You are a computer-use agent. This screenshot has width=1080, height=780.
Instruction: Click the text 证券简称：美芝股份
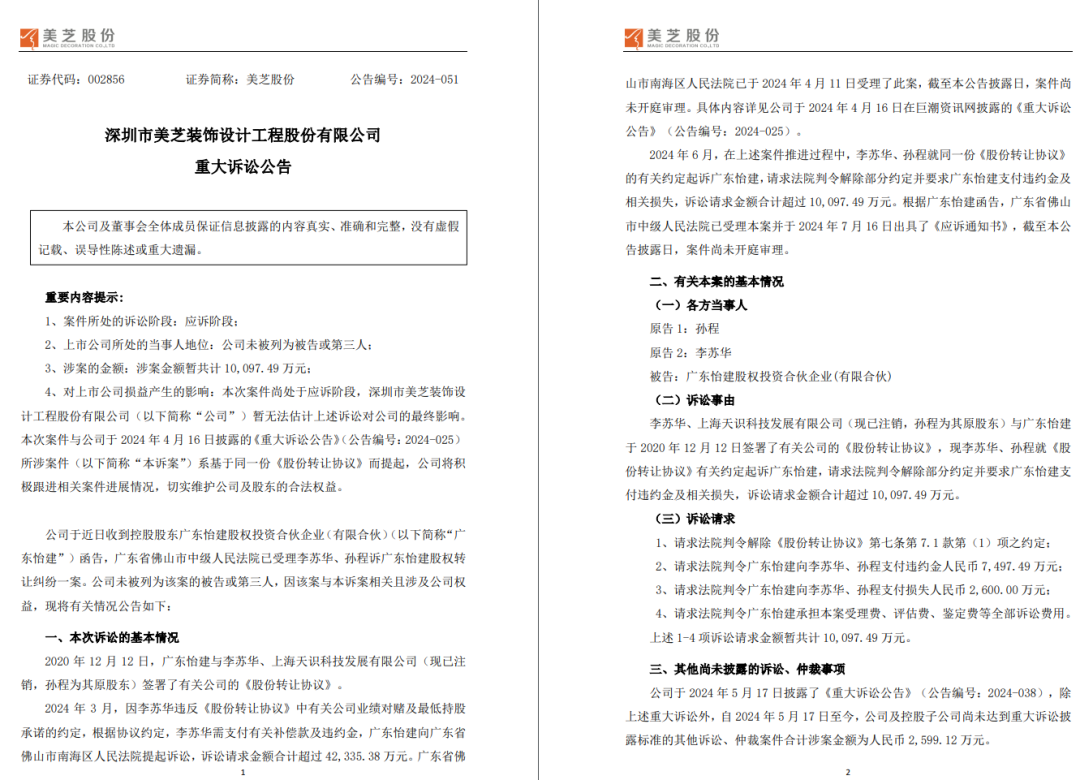[240, 79]
